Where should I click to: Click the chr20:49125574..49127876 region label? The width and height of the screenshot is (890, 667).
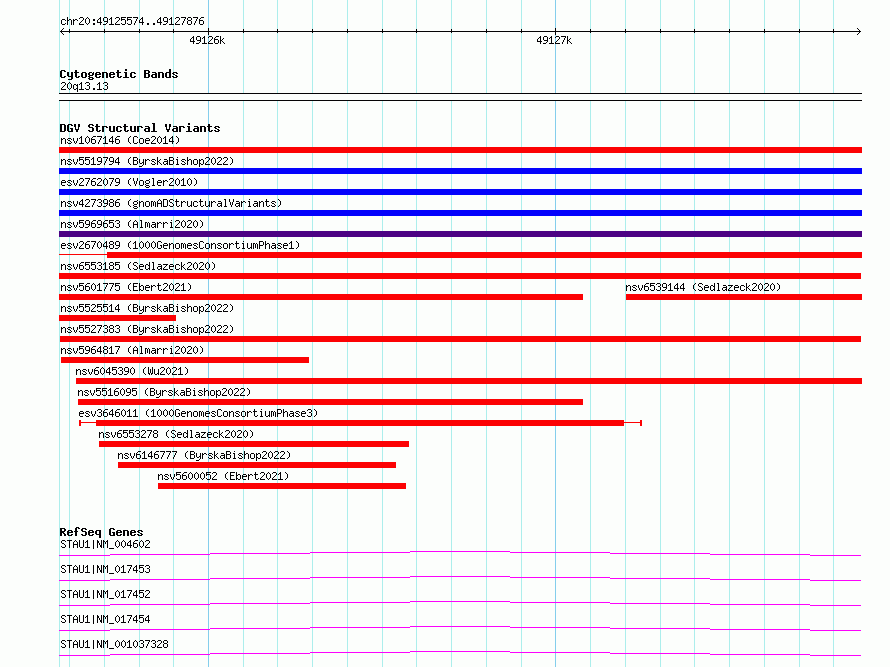(132, 21)
